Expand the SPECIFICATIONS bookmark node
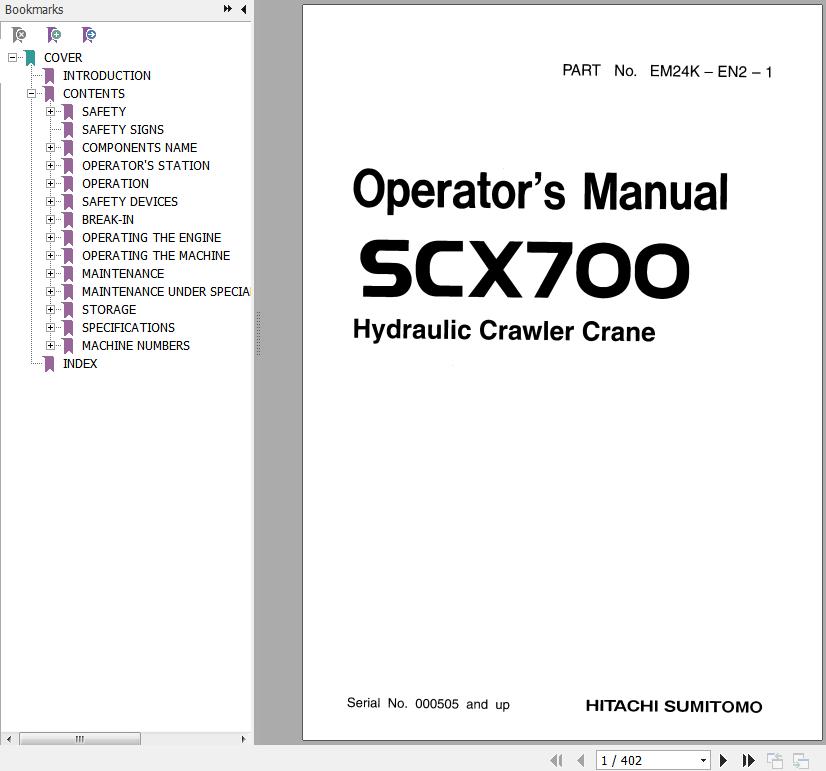 51,328
